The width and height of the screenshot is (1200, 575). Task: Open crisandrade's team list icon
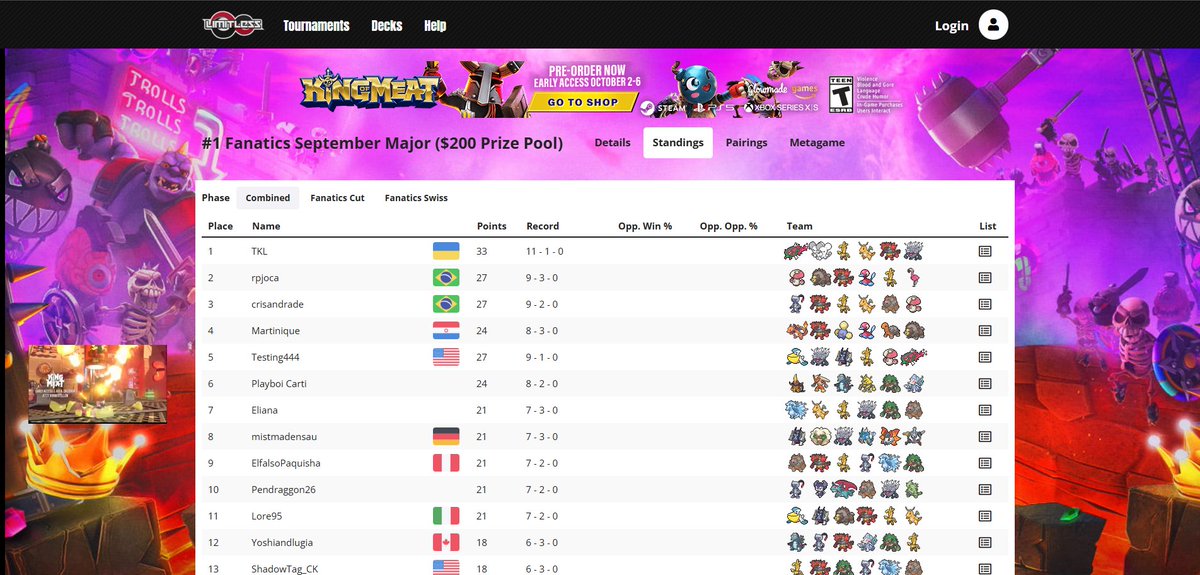[984, 304]
